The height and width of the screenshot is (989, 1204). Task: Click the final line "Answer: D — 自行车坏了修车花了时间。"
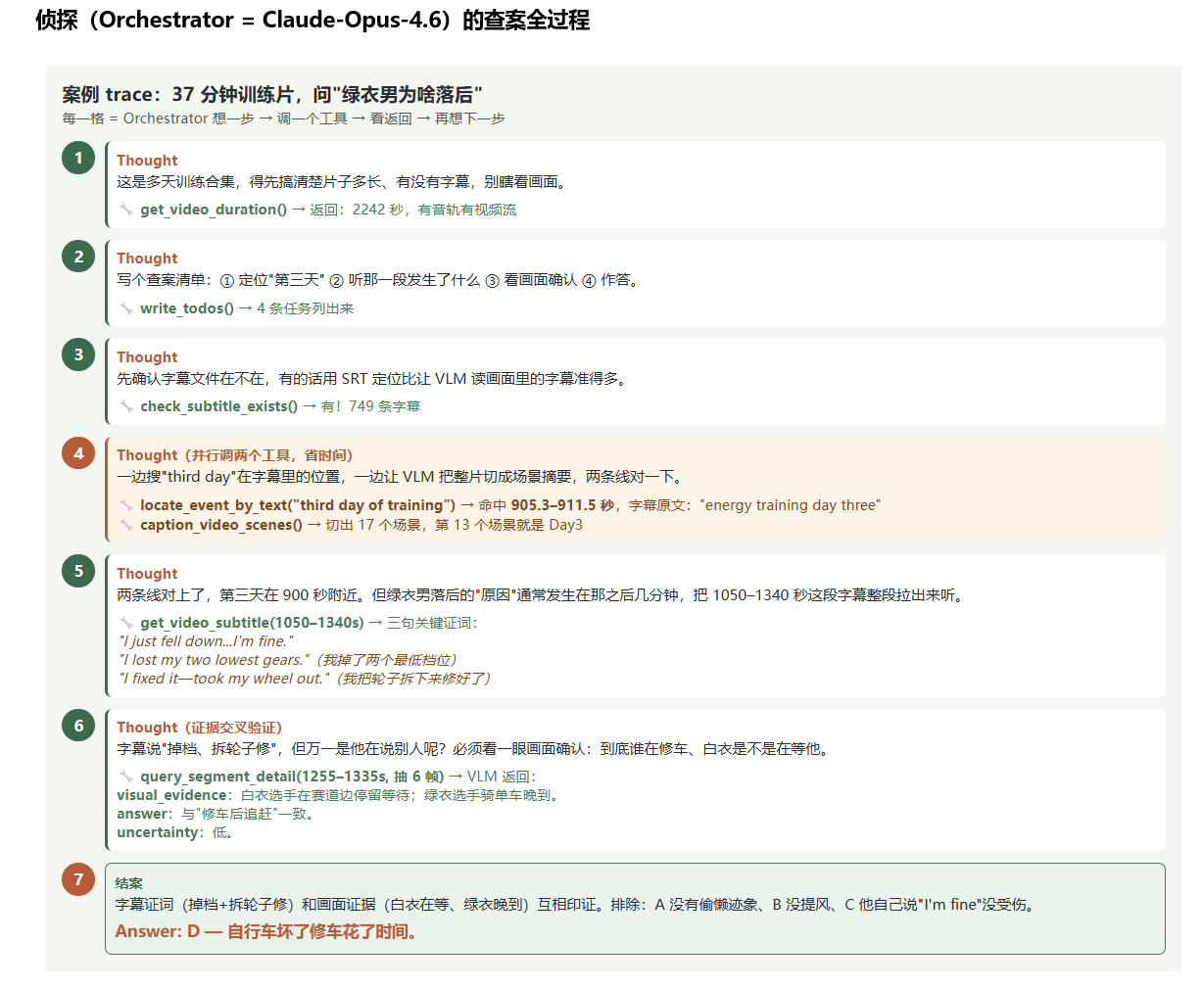[x=266, y=931]
